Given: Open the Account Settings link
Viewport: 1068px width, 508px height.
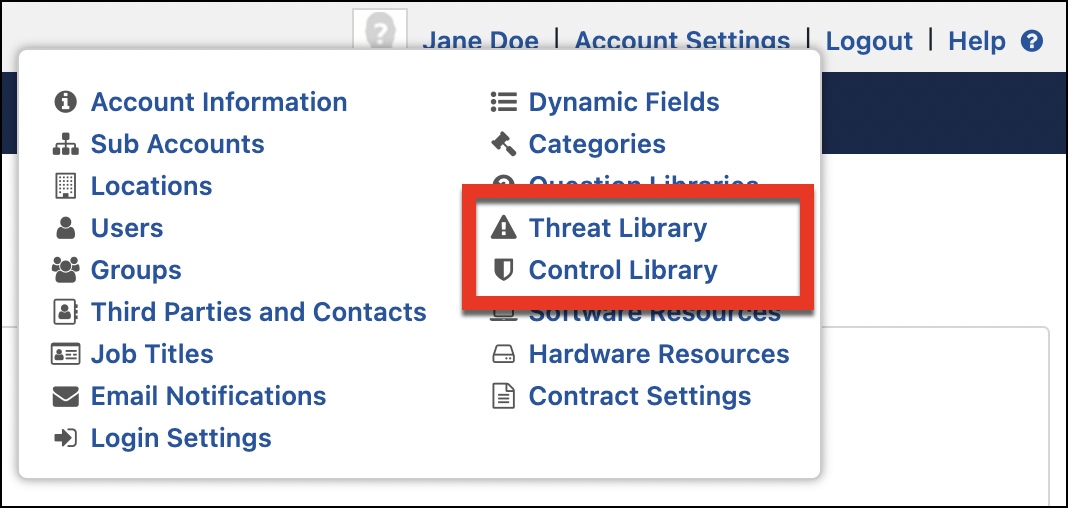Looking at the screenshot, I should 682,42.
